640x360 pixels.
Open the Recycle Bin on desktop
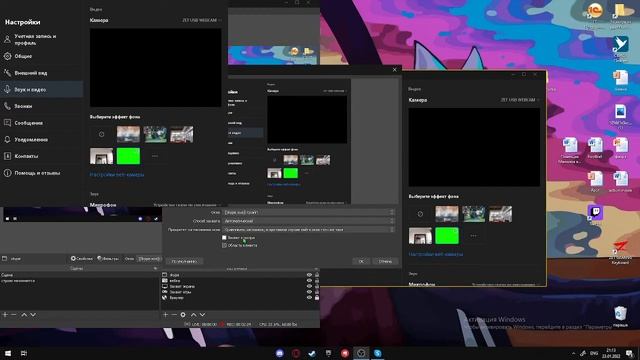click(620, 317)
